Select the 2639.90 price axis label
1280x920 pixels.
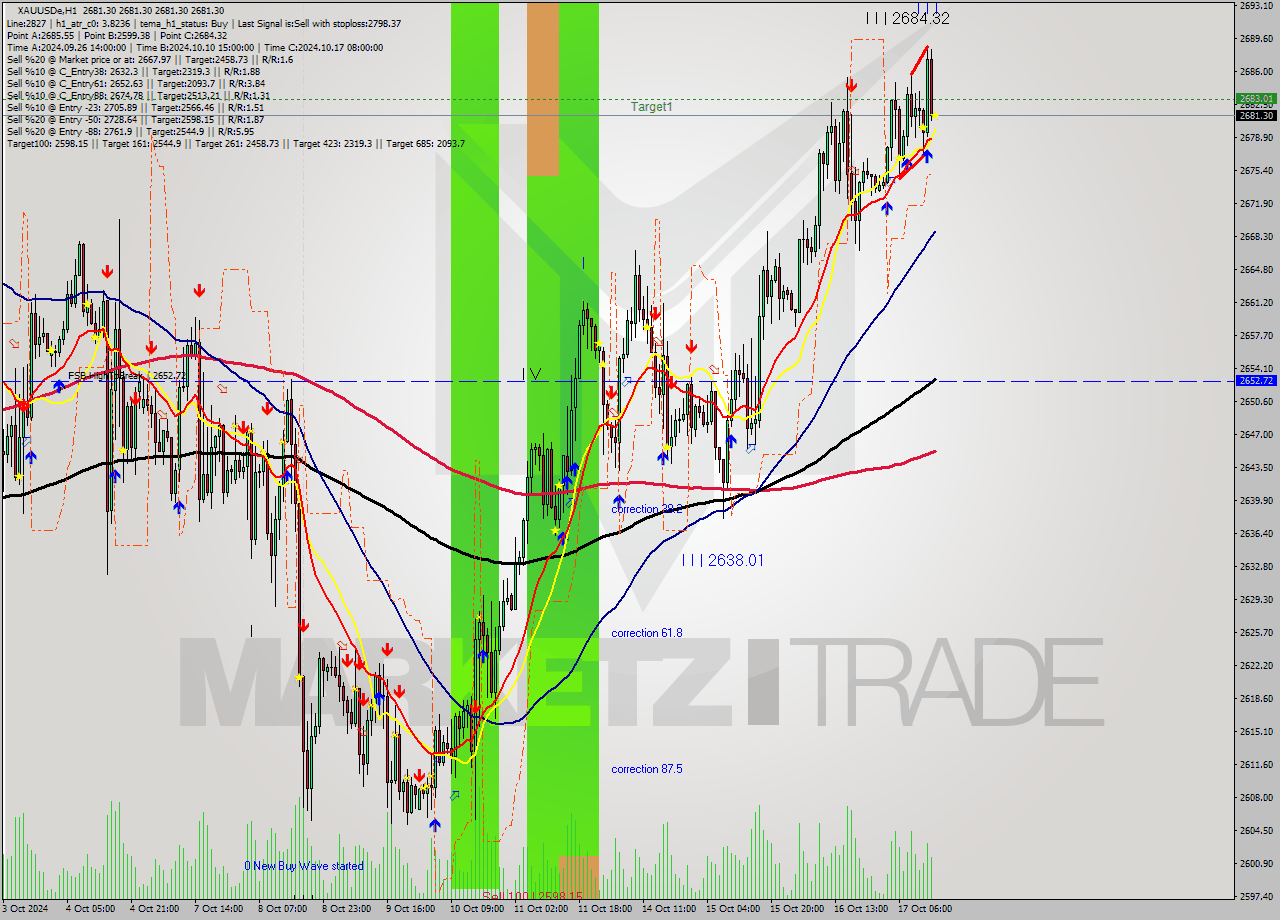click(1256, 500)
